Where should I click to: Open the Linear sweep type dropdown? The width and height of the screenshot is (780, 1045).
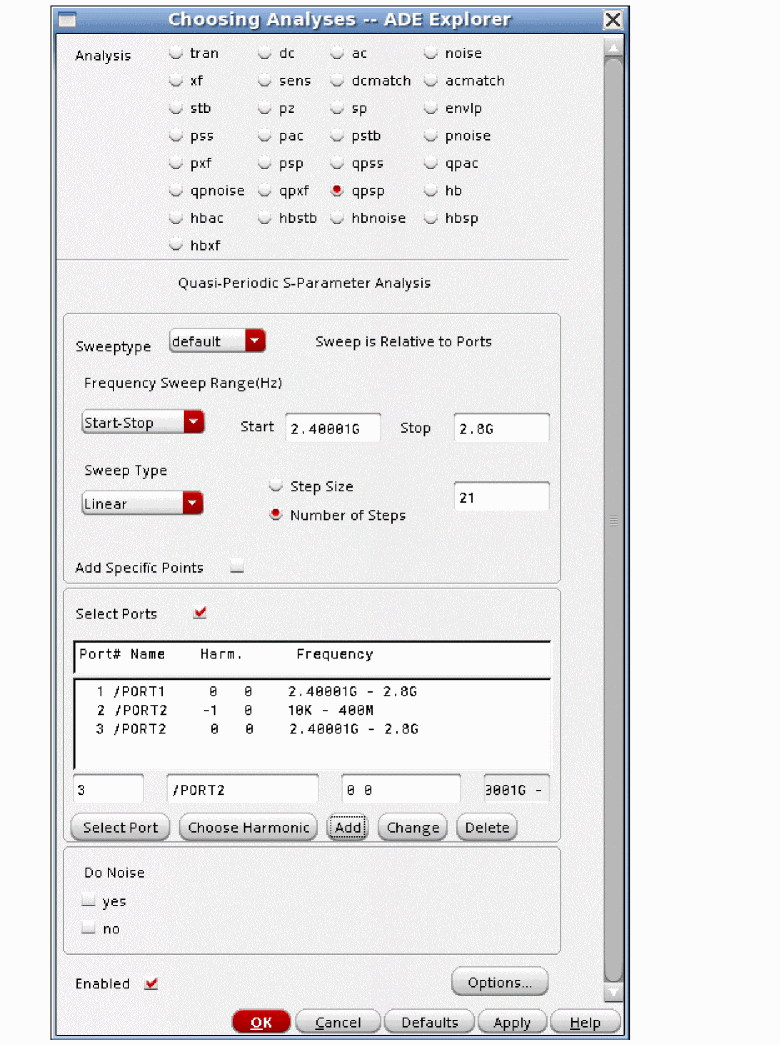143,504
